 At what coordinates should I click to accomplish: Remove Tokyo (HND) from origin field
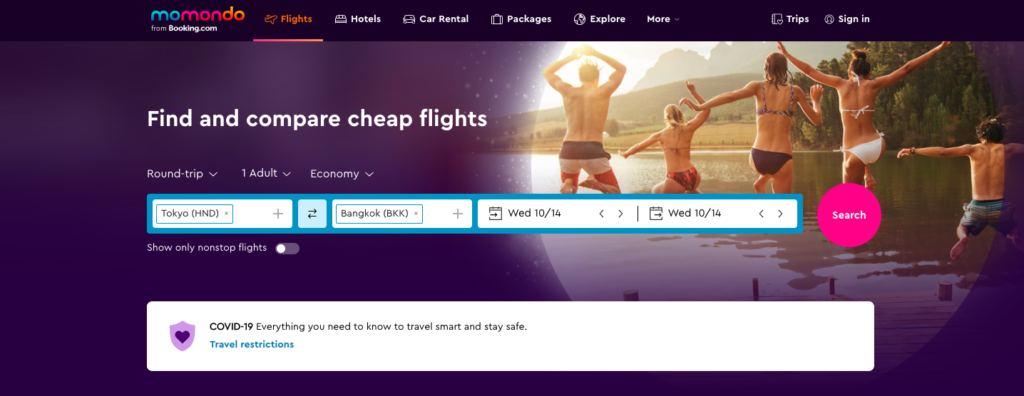(227, 214)
